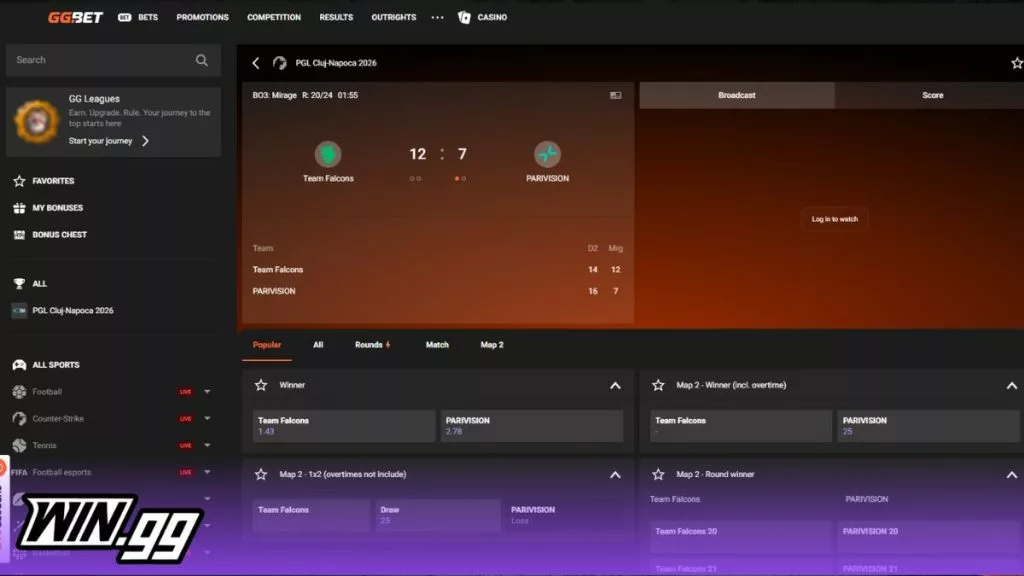
Task: Bet on PARIVISION 25 in Map 2 Winner
Action: click(928, 426)
